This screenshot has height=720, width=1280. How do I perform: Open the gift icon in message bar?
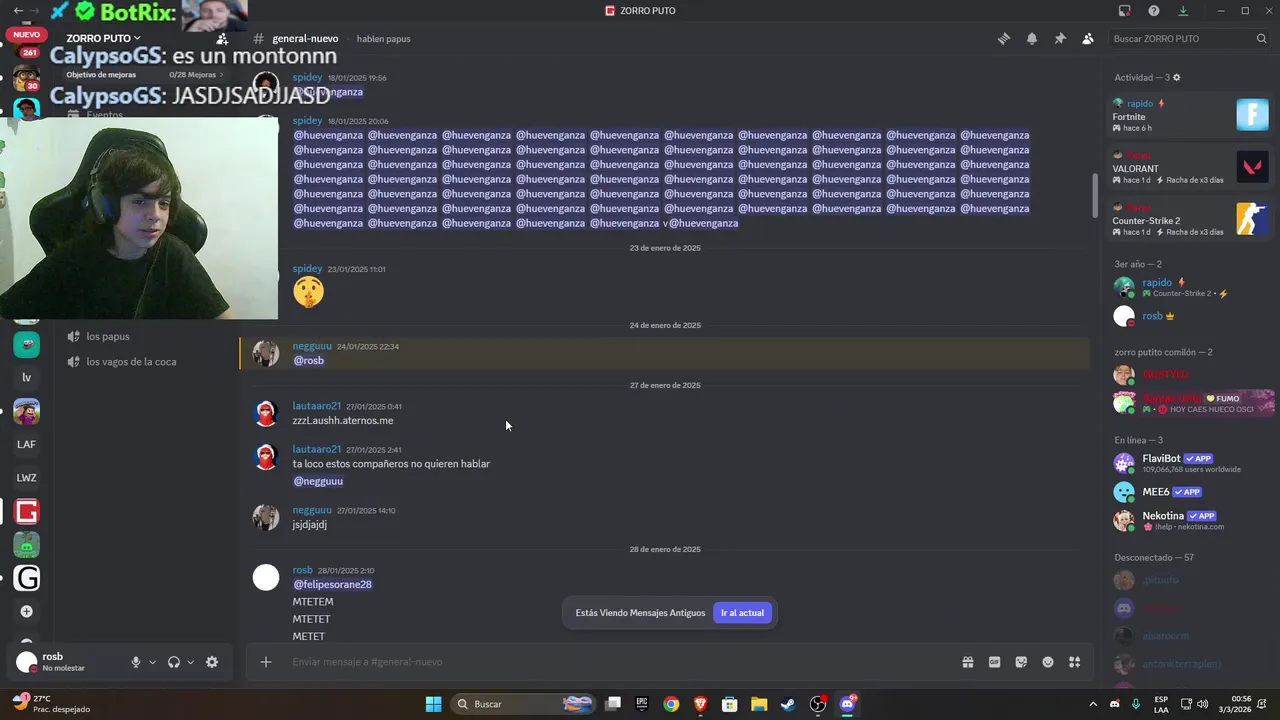pos(968,662)
